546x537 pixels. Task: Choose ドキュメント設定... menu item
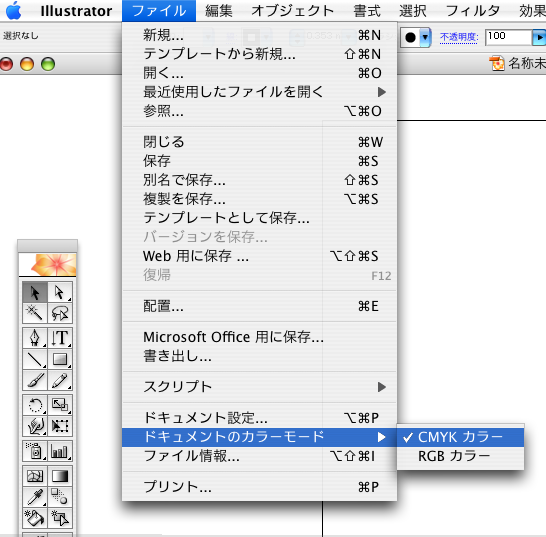(x=259, y=418)
